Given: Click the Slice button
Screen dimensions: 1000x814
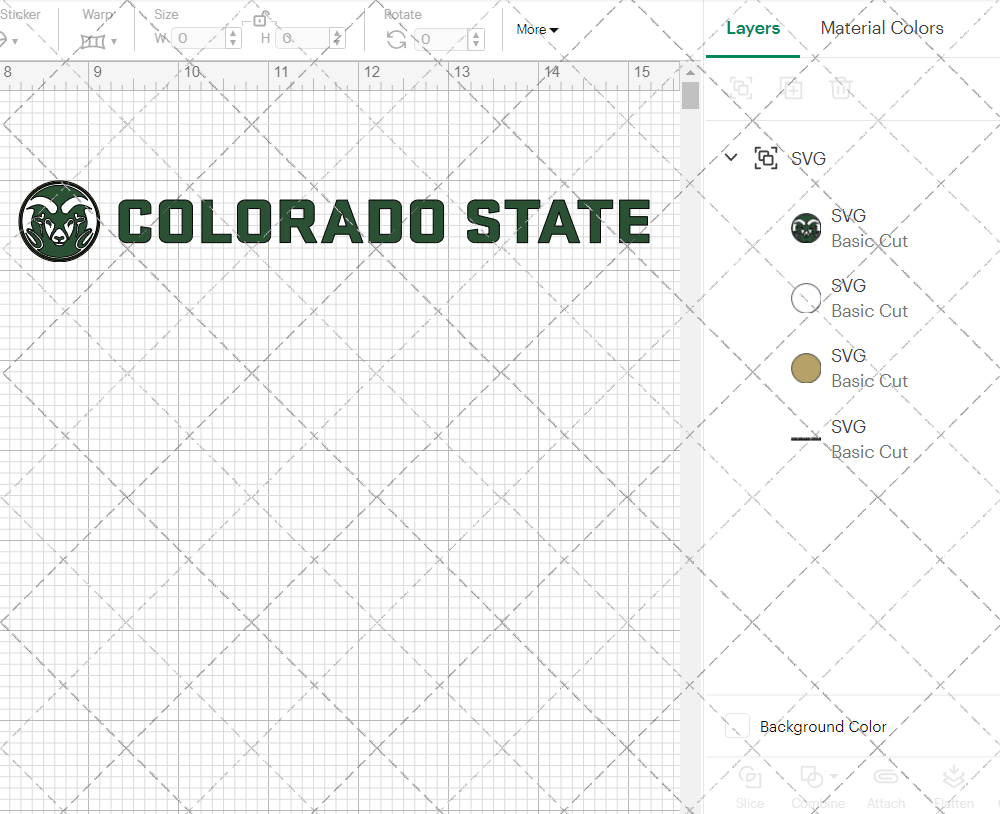Looking at the screenshot, I should (x=749, y=788).
